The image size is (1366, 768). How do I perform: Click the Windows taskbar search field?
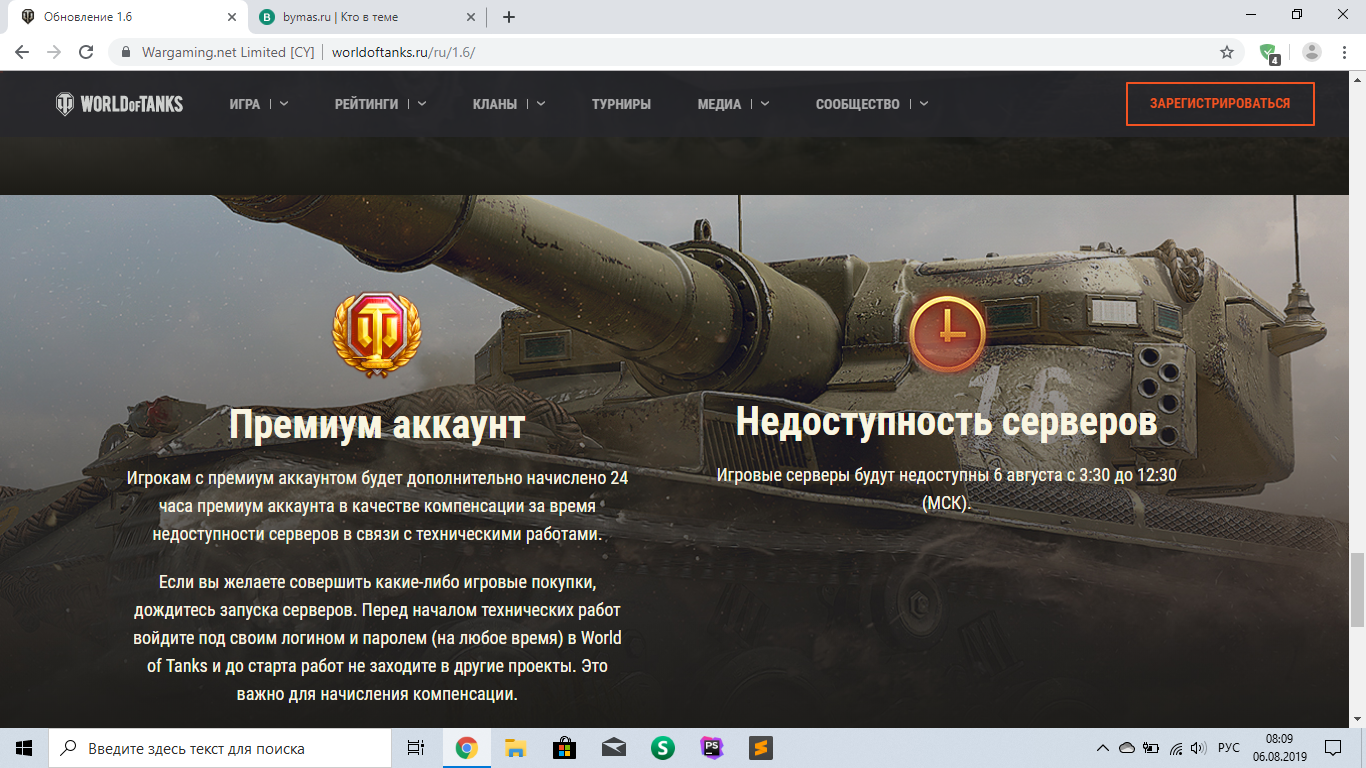click(x=220, y=748)
